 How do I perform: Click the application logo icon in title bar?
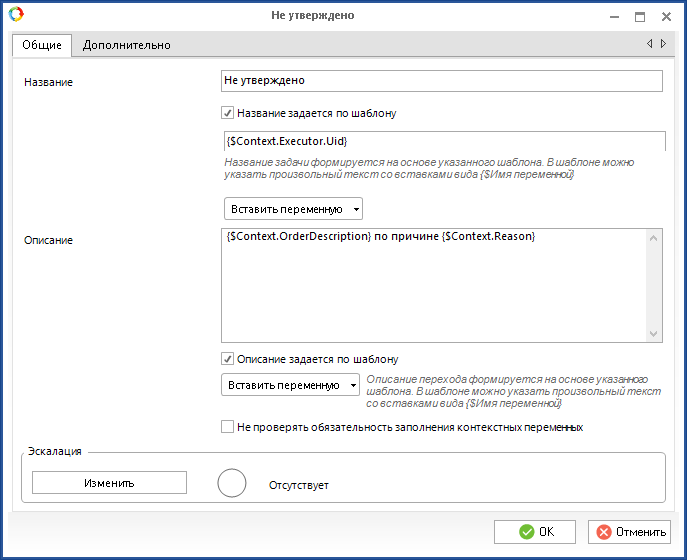tap(15, 15)
